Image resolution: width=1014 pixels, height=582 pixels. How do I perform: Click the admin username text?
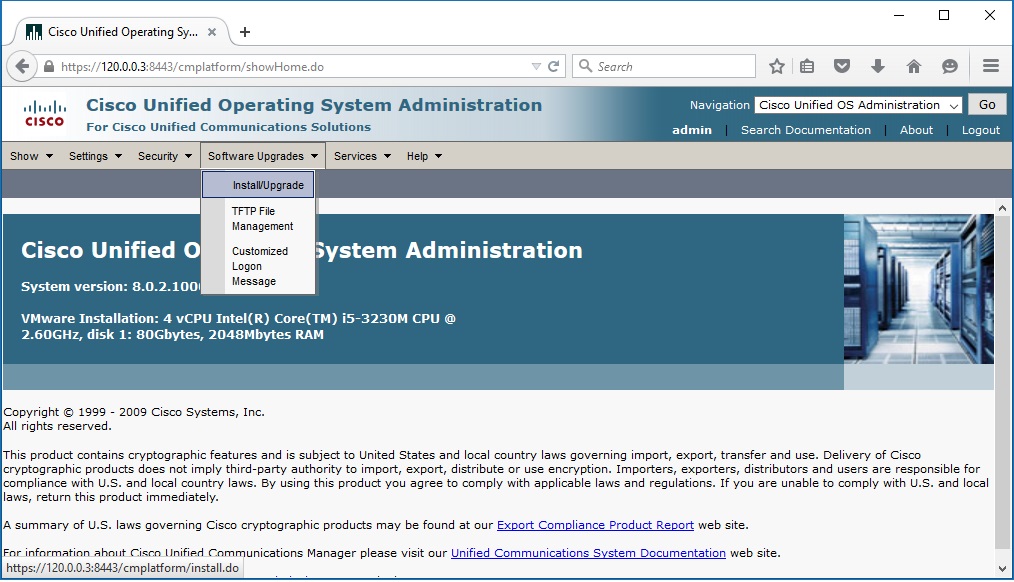(x=691, y=130)
